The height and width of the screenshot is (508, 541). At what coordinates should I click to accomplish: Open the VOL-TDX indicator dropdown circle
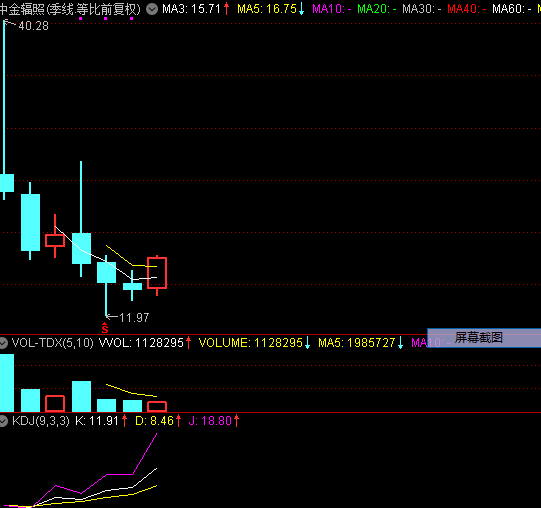coord(3,343)
